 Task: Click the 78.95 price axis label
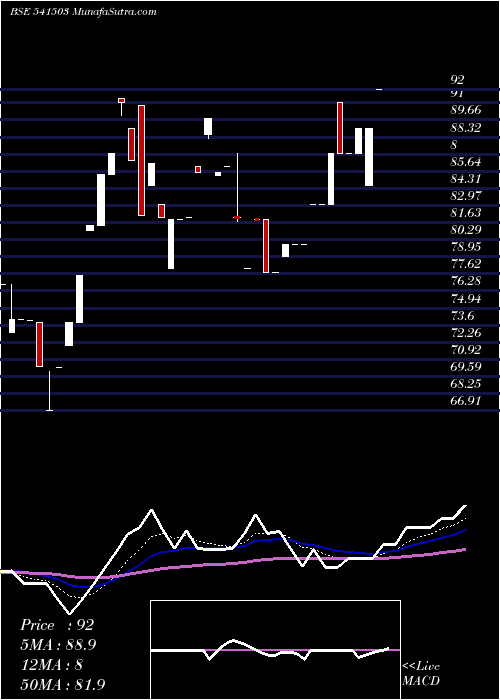coord(466,247)
